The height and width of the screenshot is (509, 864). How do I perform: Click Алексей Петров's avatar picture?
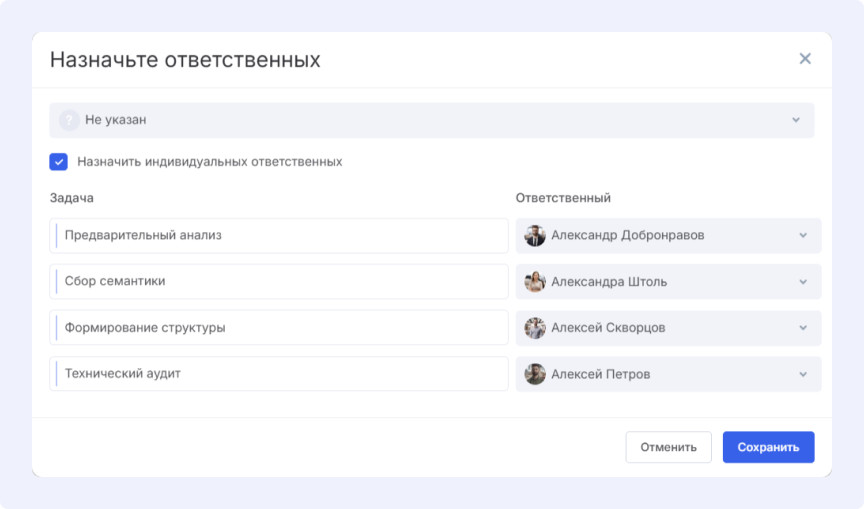[x=535, y=374]
